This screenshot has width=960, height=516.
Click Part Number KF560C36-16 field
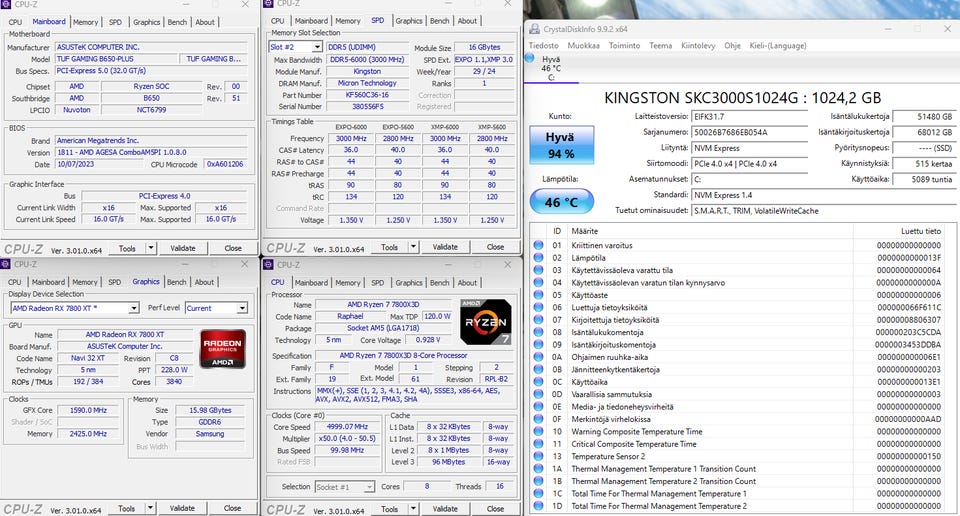pyautogui.click(x=367, y=95)
